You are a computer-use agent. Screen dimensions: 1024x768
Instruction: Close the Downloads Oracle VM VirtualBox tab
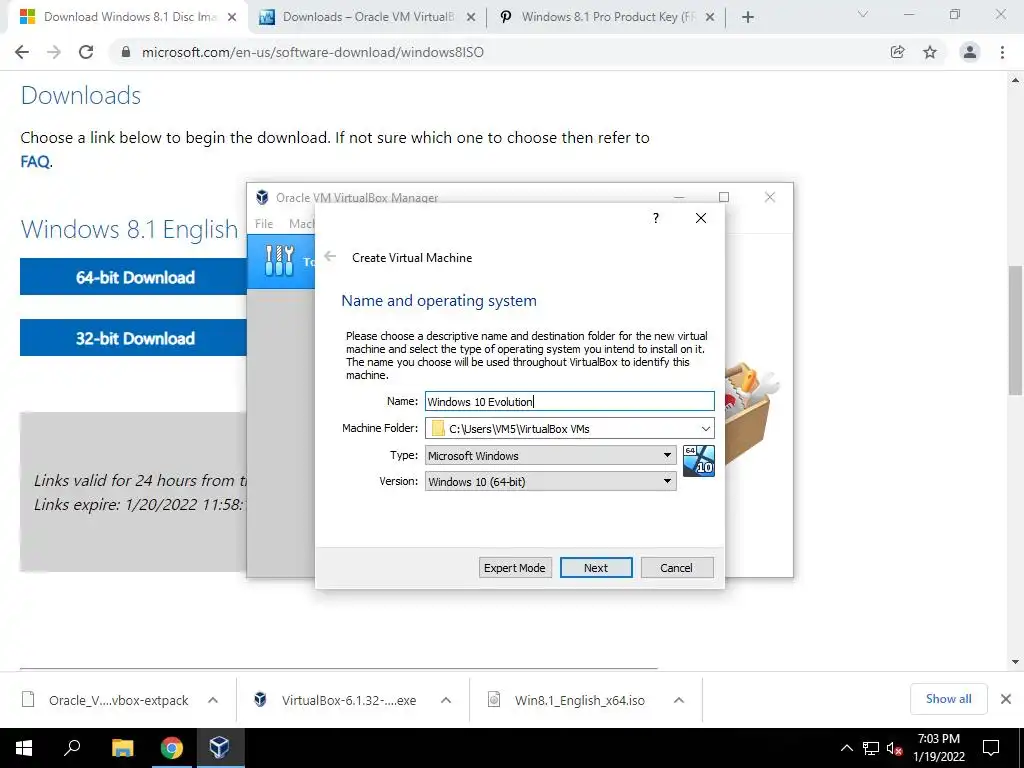pos(471,17)
